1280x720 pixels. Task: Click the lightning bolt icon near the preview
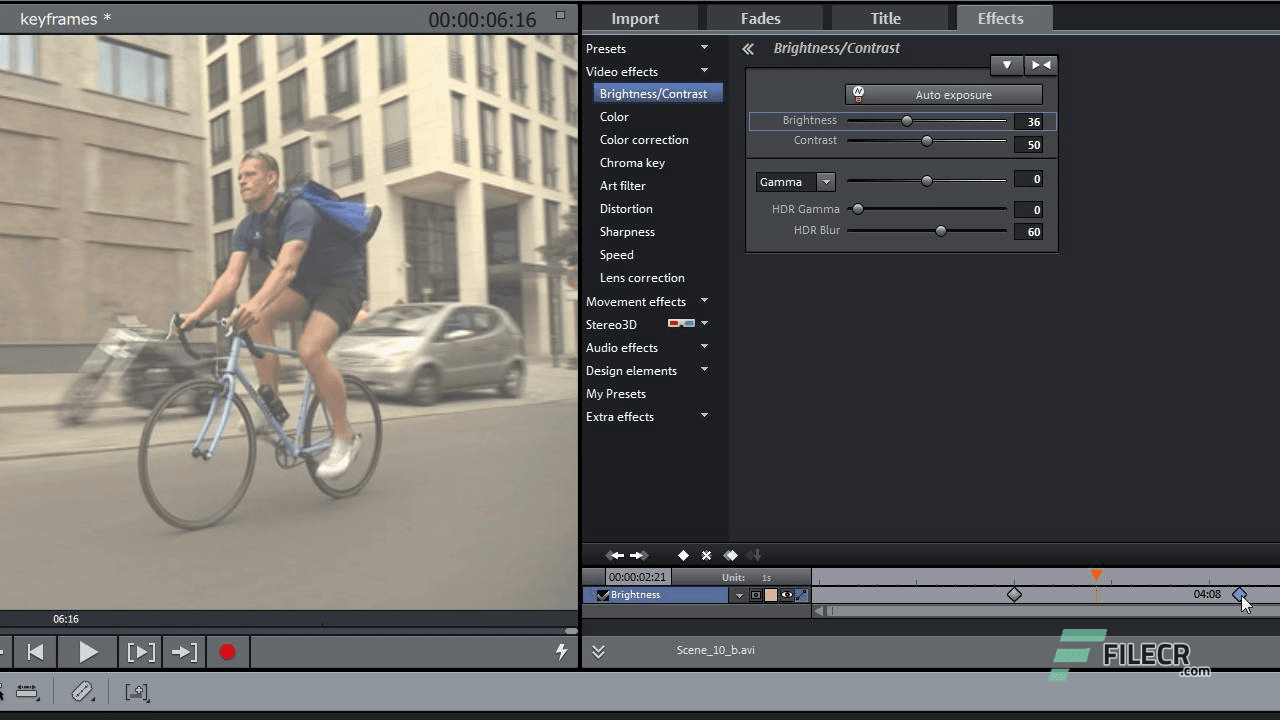(x=561, y=651)
